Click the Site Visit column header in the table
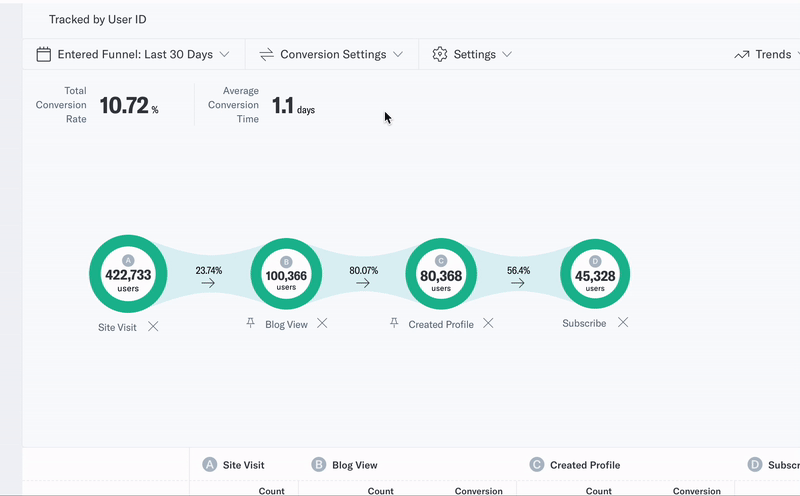The height and width of the screenshot is (496, 800). (x=243, y=465)
